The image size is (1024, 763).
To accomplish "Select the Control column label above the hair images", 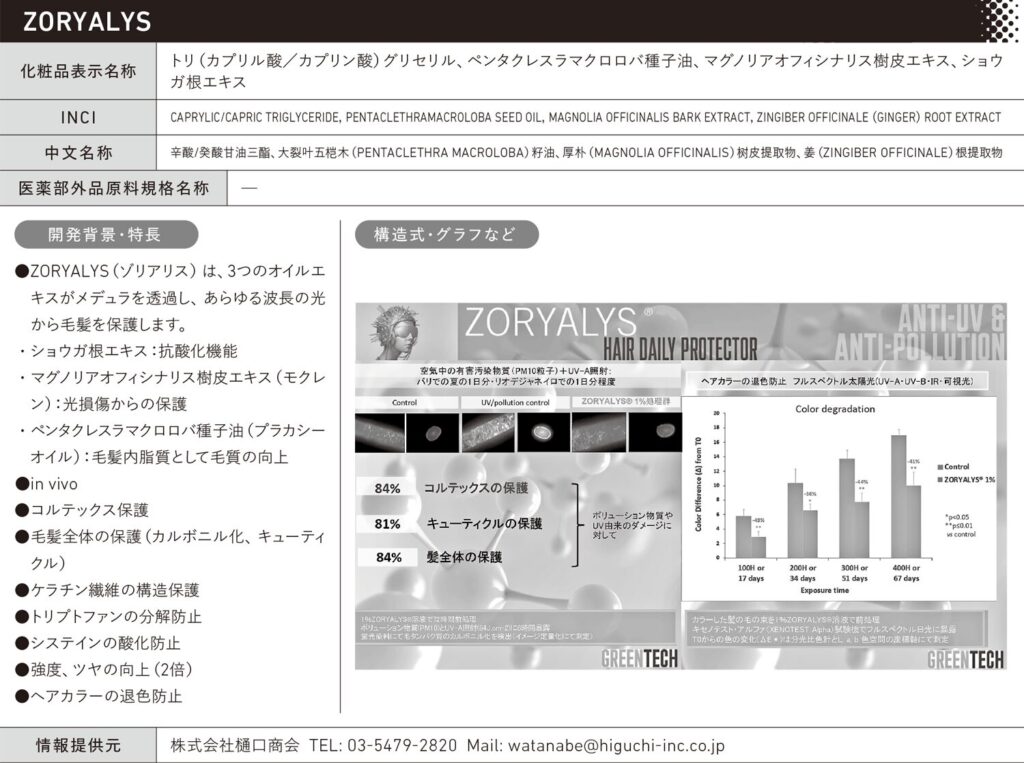I will (404, 402).
